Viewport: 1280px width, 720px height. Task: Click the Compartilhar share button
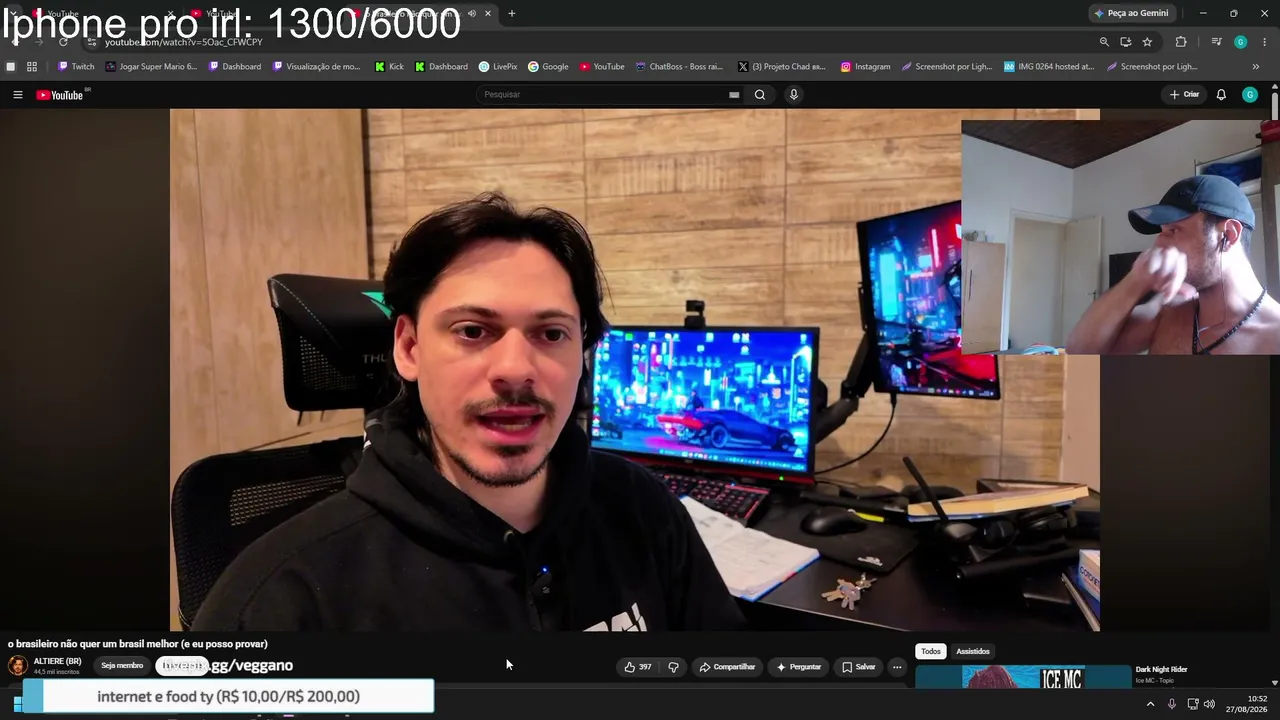click(x=727, y=667)
